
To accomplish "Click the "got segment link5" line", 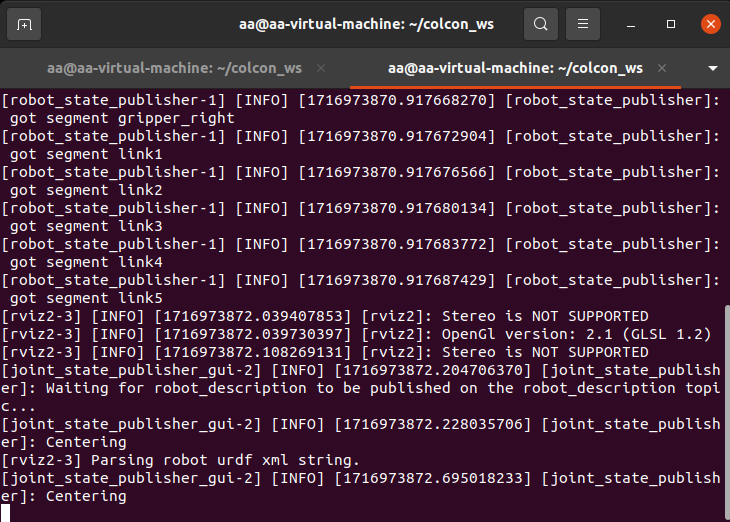I will click(x=86, y=298).
